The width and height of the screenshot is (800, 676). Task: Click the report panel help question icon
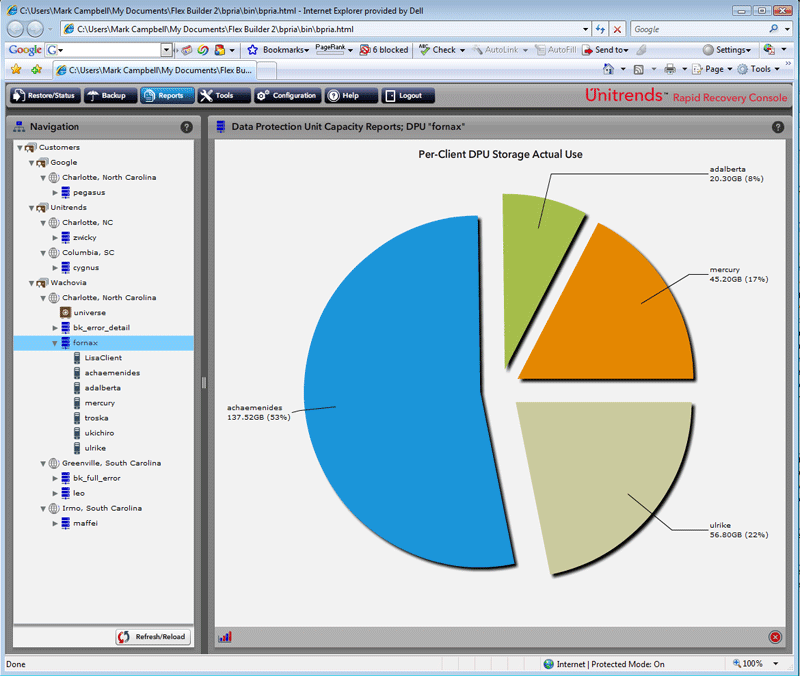click(778, 127)
